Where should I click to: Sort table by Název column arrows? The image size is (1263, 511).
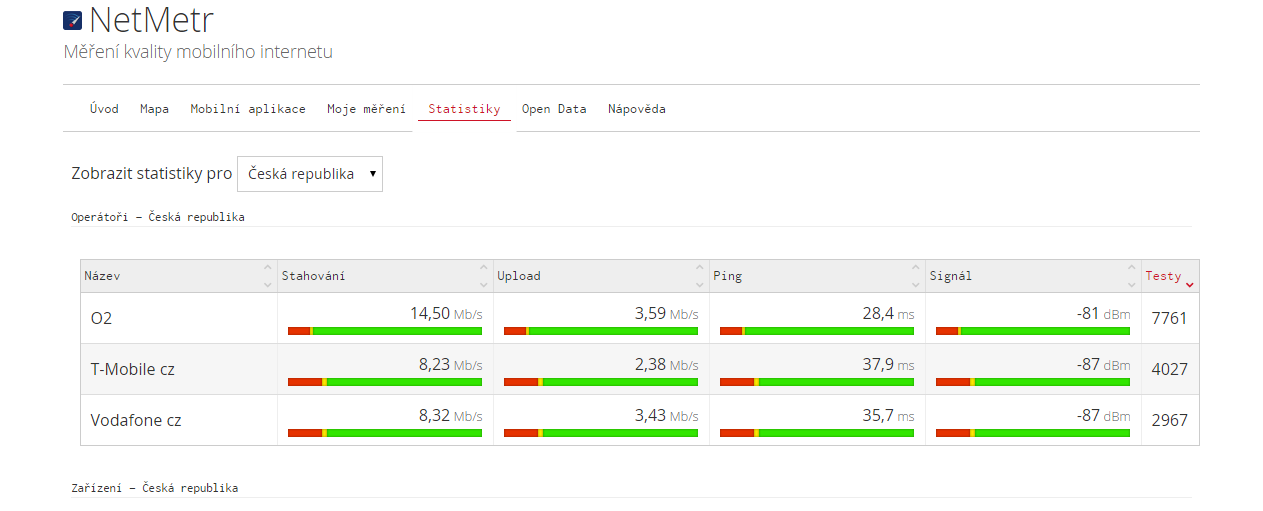[267, 276]
